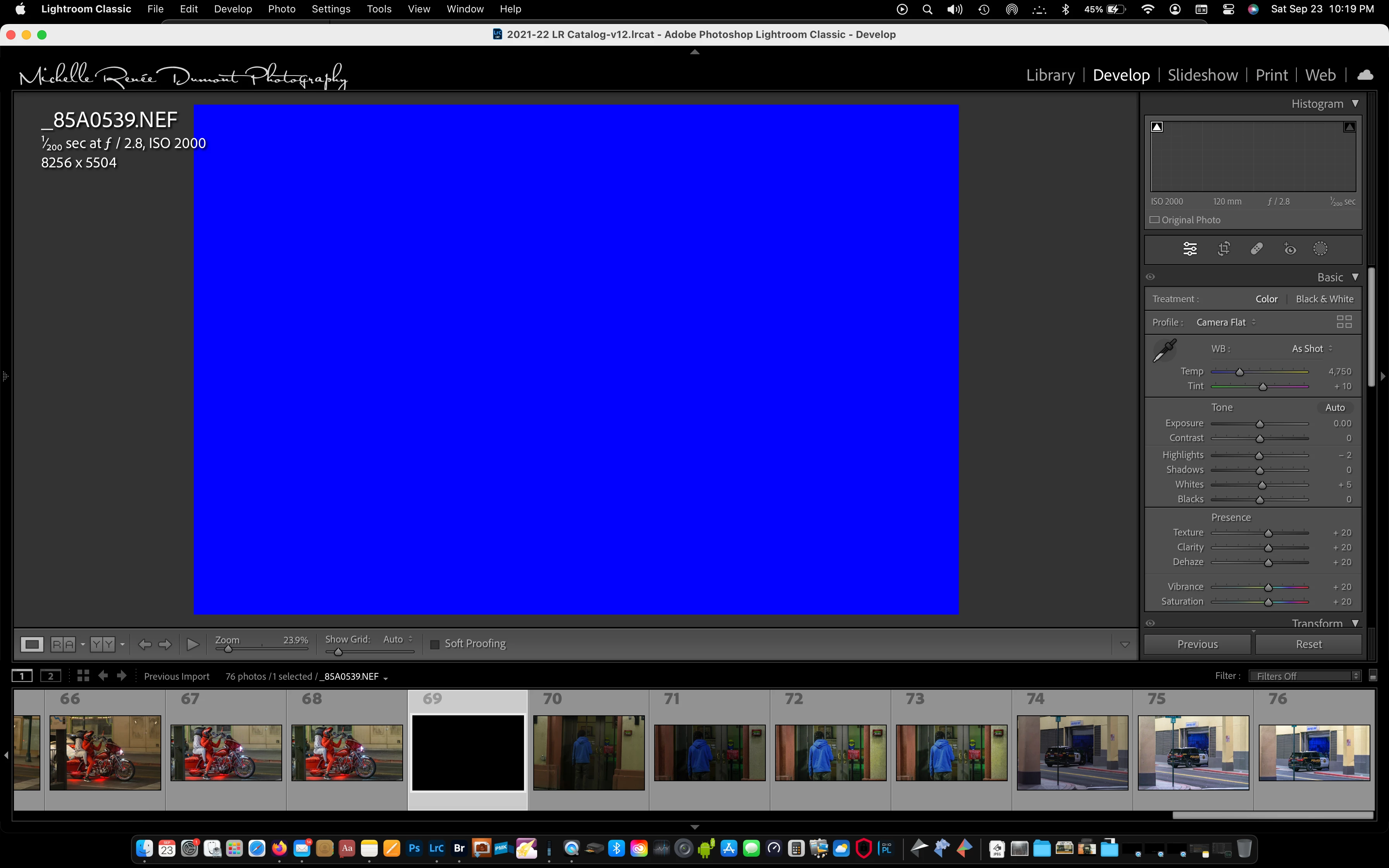Open the Develop menu in menu bar

tap(233, 9)
